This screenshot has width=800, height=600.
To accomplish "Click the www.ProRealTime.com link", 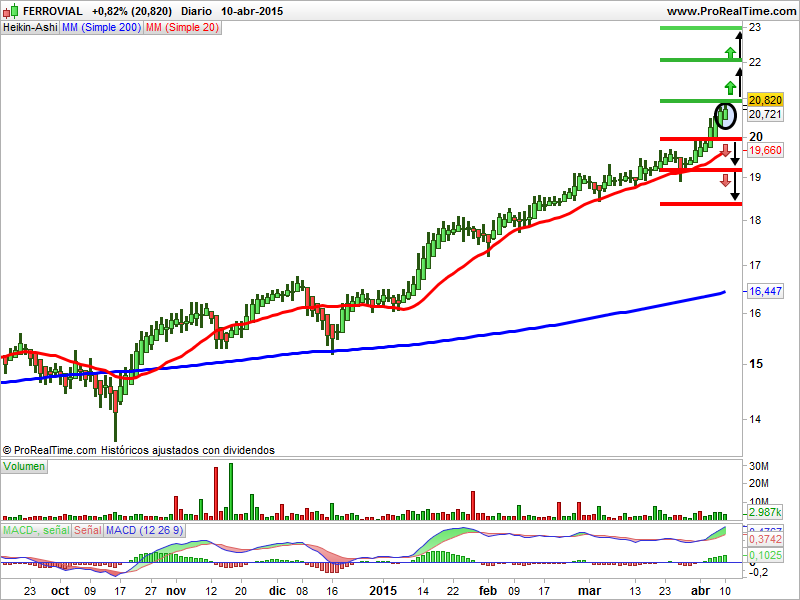I will click(731, 11).
